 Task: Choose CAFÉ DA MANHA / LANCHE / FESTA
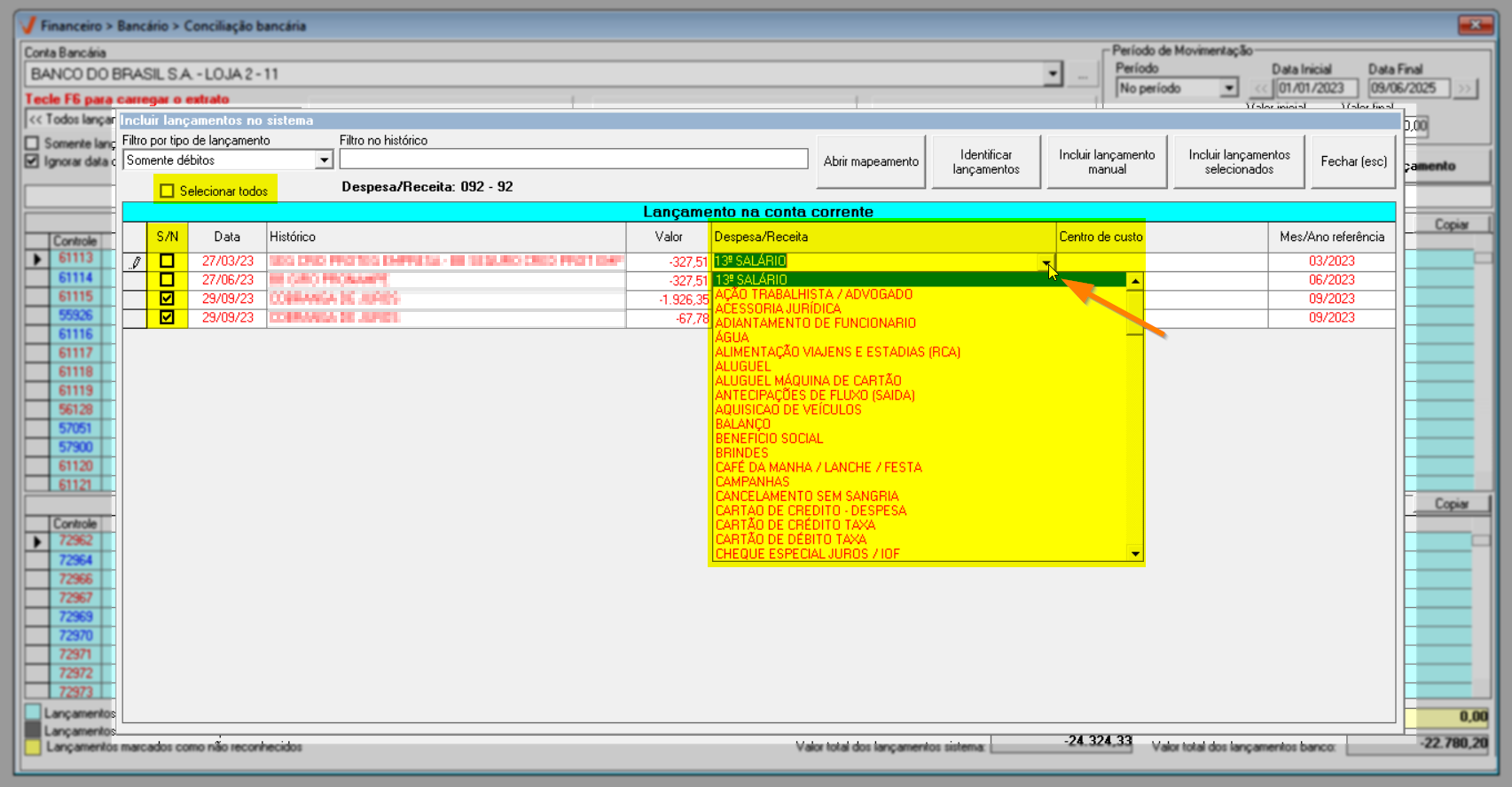[819, 467]
